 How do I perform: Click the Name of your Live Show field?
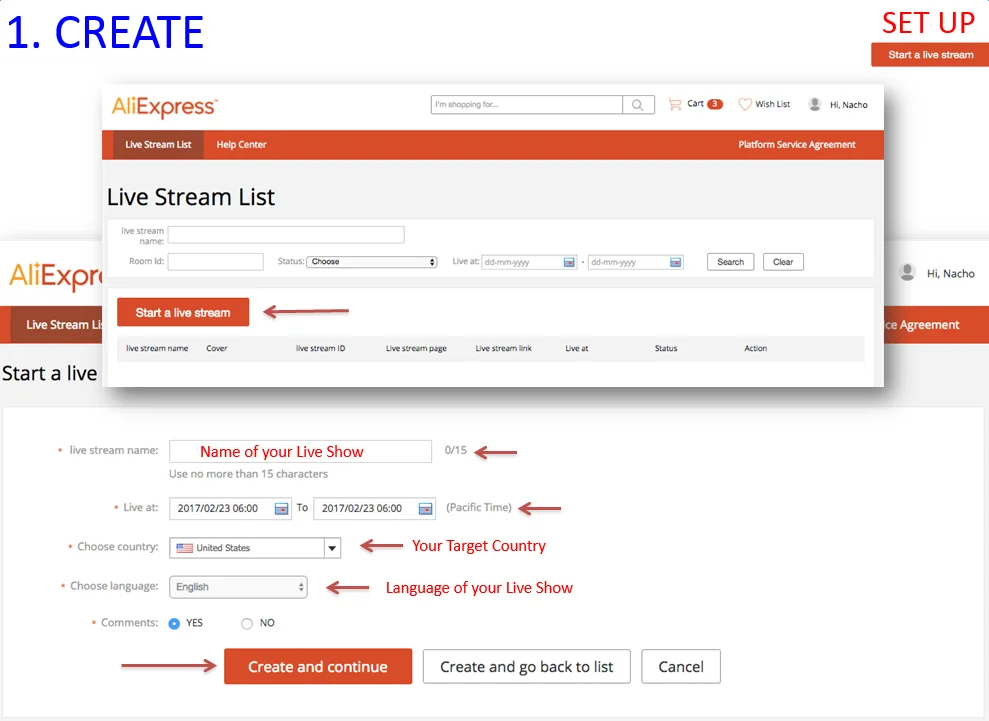pyautogui.click(x=300, y=452)
